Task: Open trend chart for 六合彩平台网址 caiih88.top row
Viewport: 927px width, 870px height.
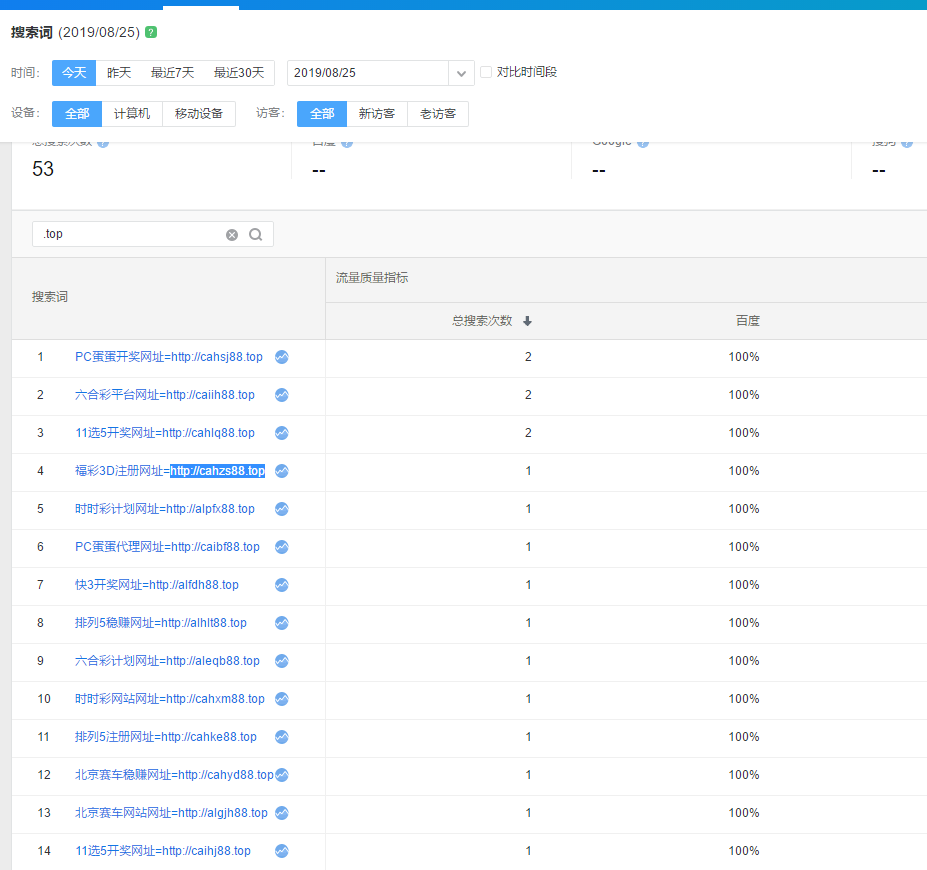Action: tap(282, 395)
